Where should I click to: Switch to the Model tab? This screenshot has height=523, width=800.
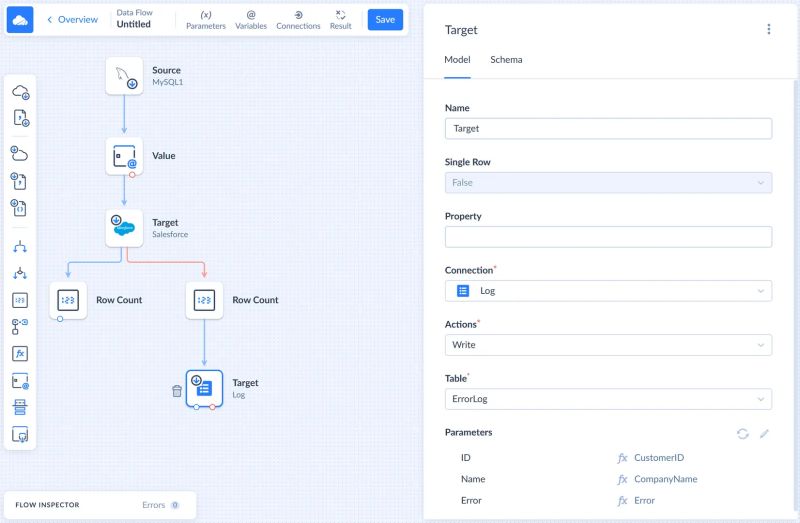coord(457,60)
